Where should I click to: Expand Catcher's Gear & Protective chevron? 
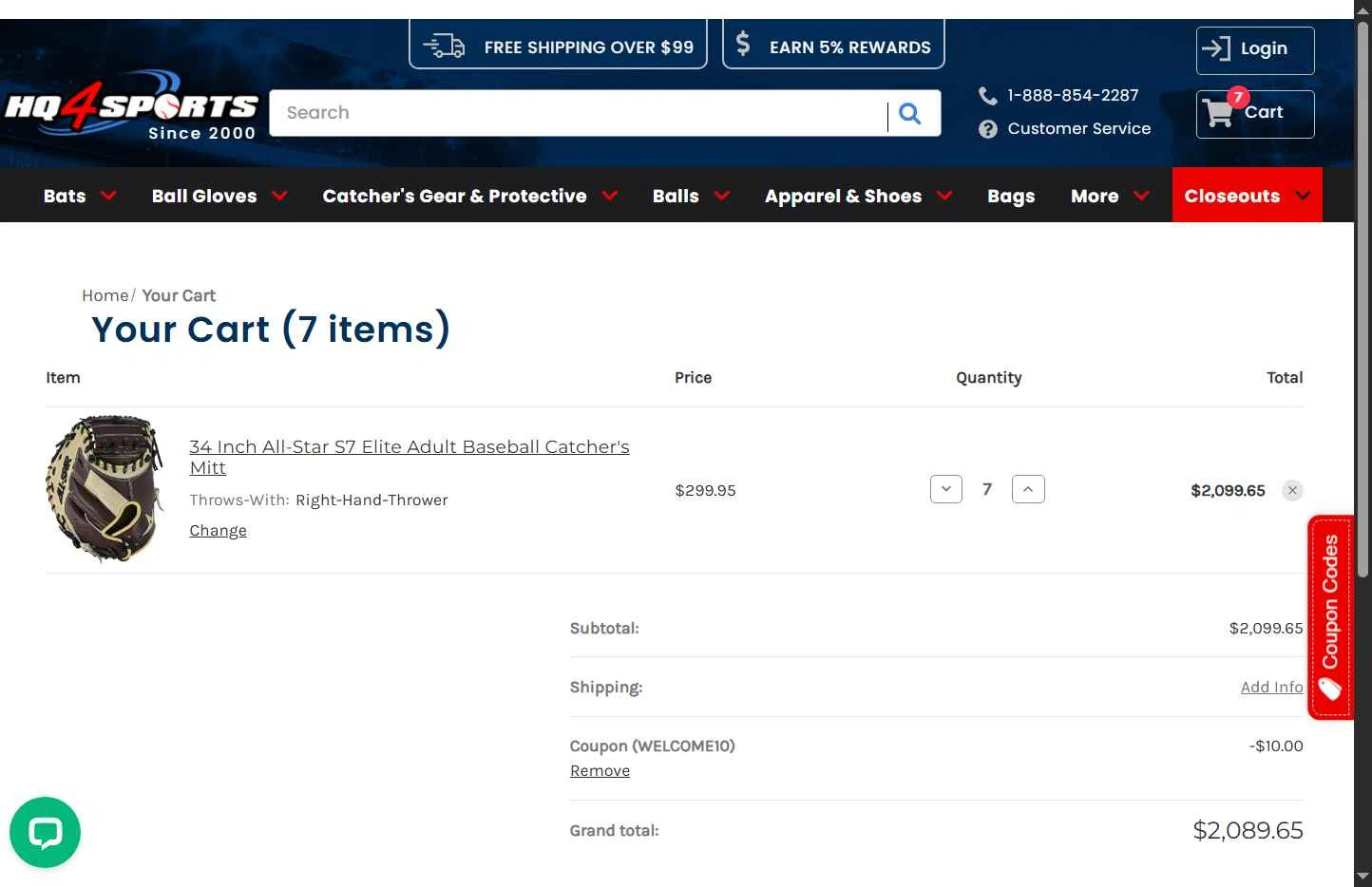(x=610, y=196)
